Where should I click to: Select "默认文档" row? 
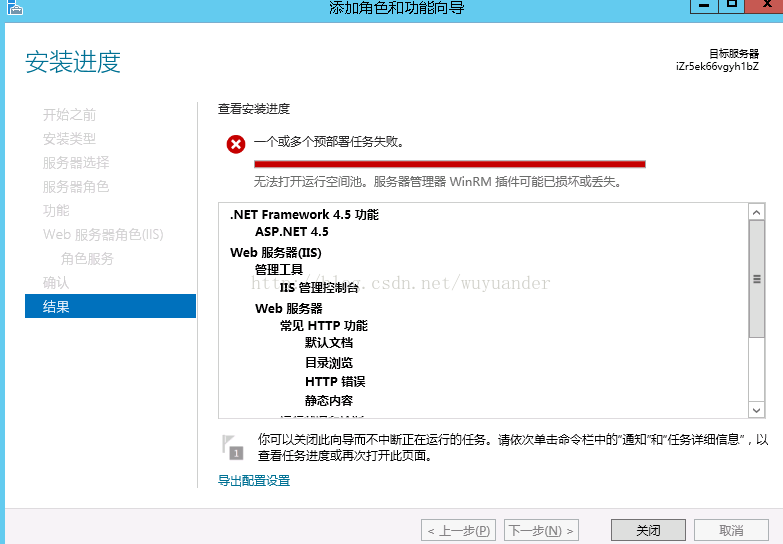click(329, 343)
